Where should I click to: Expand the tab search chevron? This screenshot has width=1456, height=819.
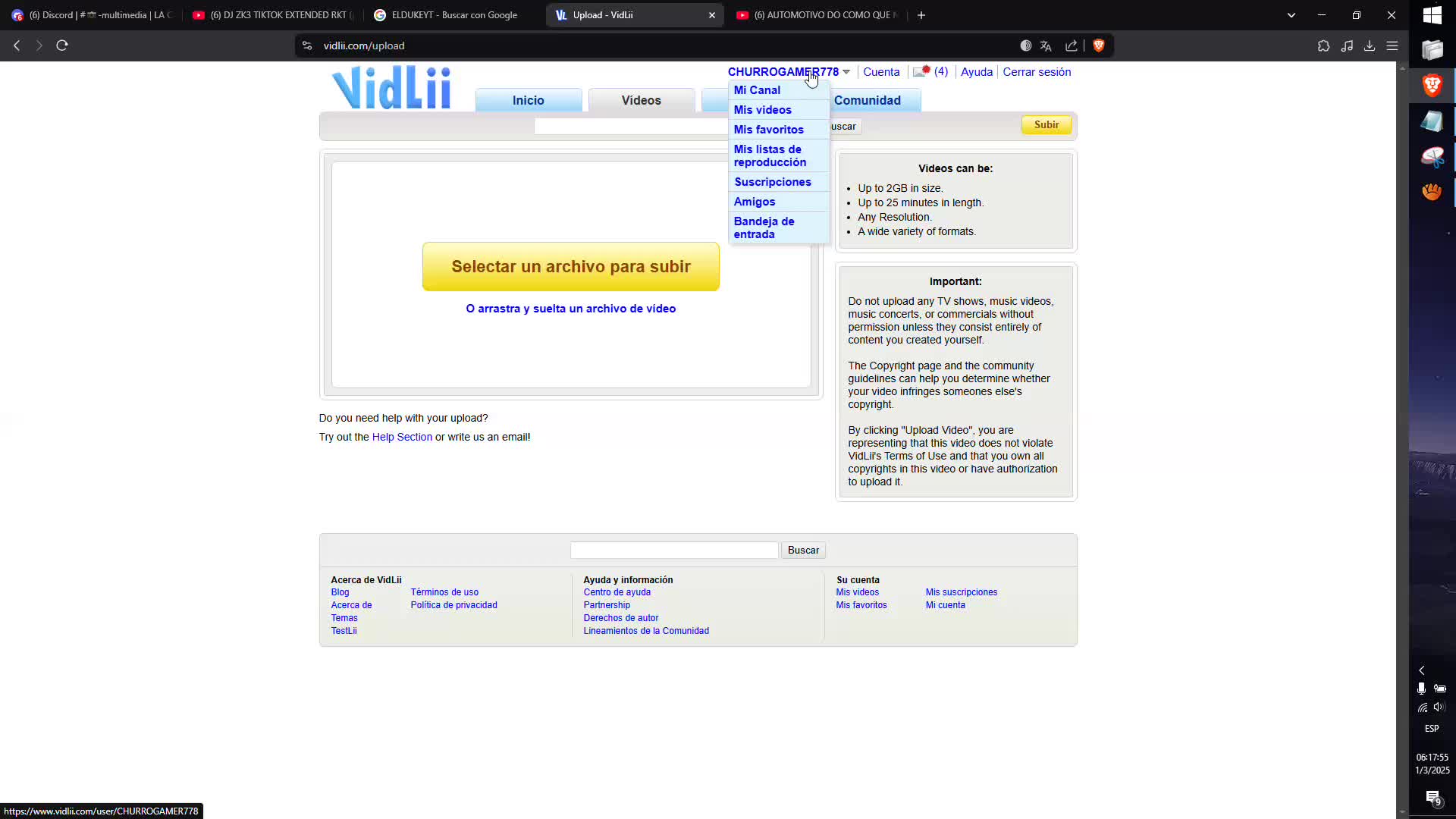click(x=1291, y=15)
